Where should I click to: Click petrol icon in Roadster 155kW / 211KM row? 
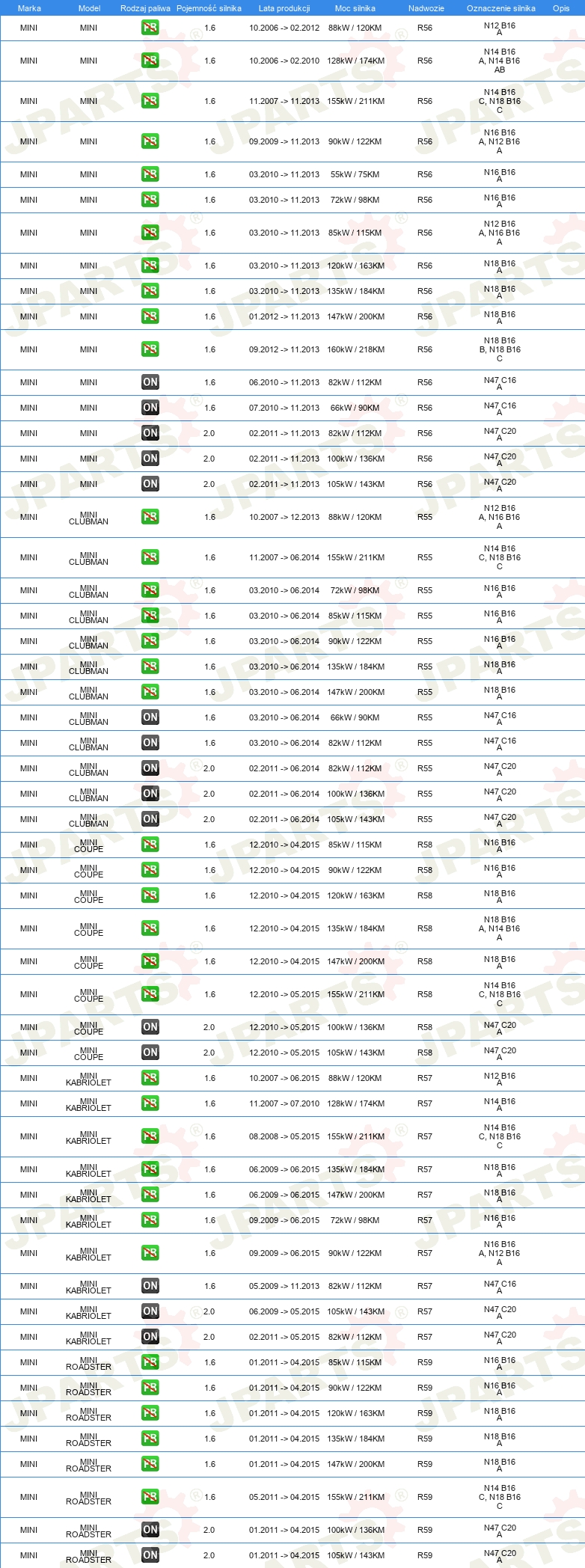click(x=150, y=1497)
